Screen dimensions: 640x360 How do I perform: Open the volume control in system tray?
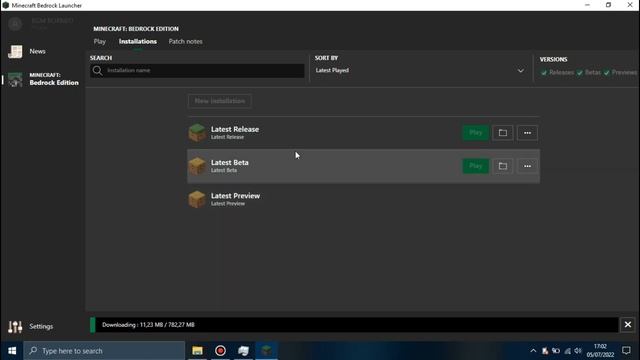(x=578, y=351)
